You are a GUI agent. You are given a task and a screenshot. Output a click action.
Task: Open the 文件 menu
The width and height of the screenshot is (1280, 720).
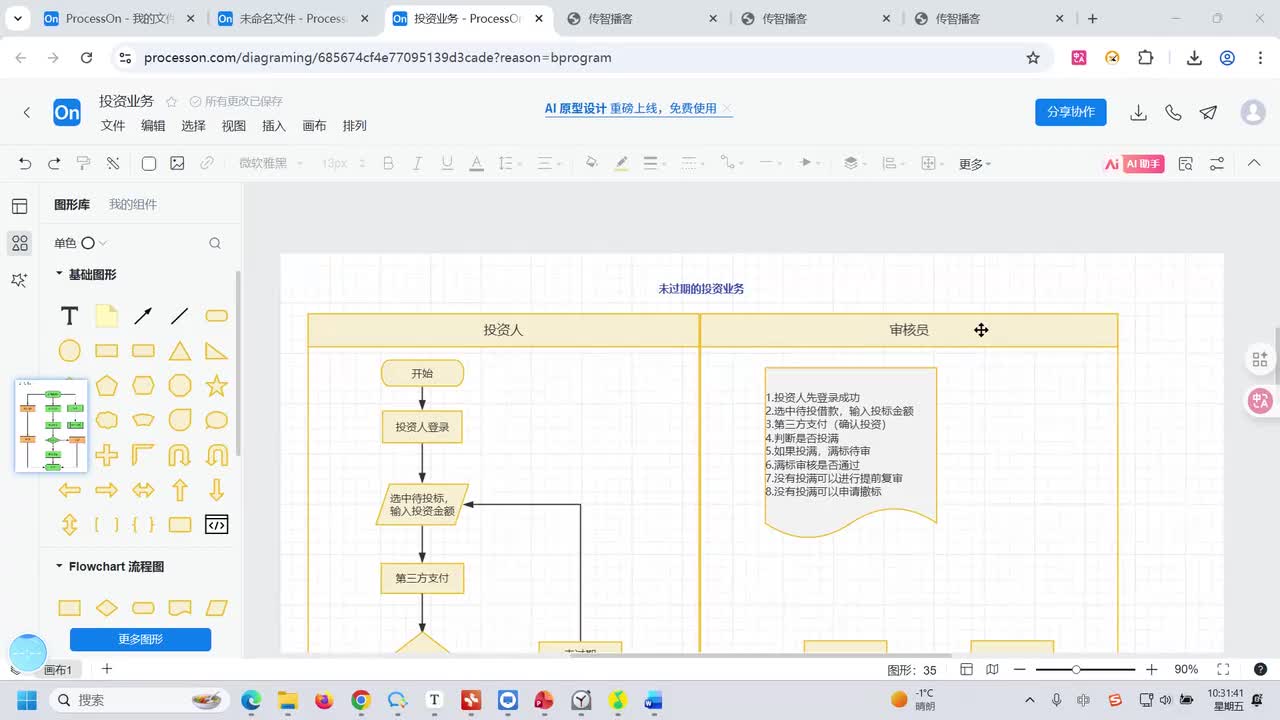113,126
